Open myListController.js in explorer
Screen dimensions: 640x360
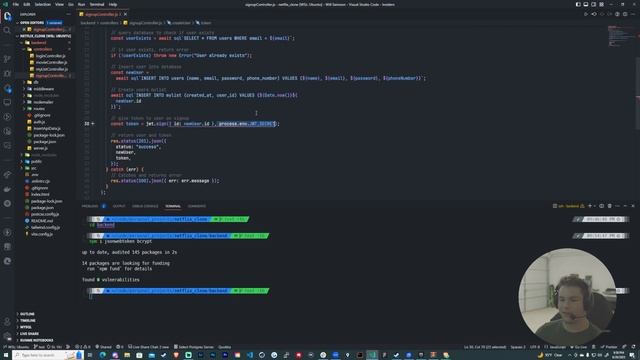pyautogui.click(x=51, y=69)
